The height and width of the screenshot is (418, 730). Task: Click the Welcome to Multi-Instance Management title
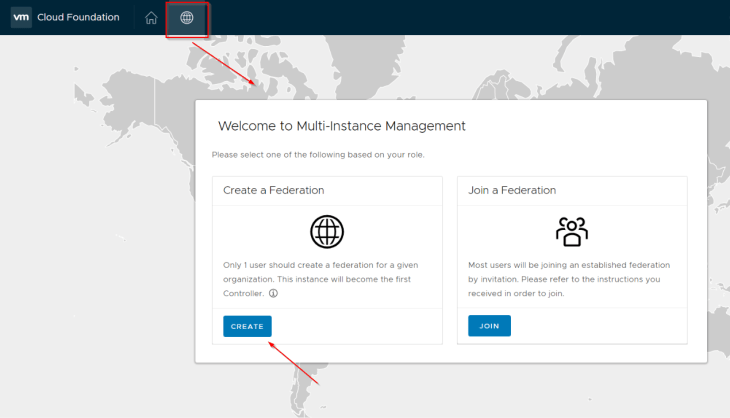341,126
